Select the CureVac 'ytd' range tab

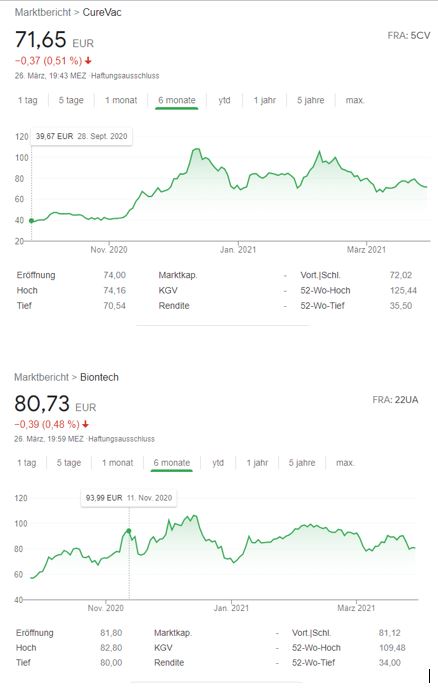[x=224, y=100]
